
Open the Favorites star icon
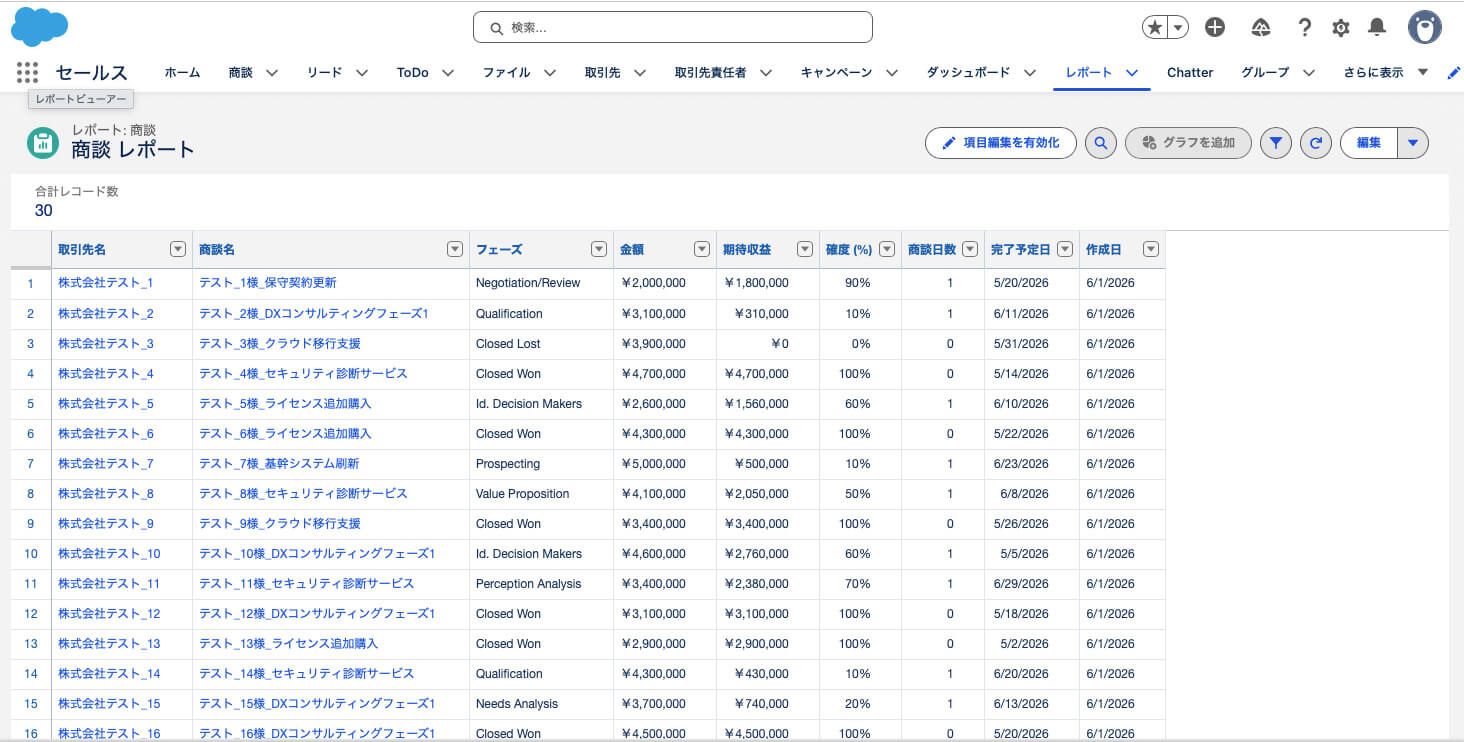1155,28
